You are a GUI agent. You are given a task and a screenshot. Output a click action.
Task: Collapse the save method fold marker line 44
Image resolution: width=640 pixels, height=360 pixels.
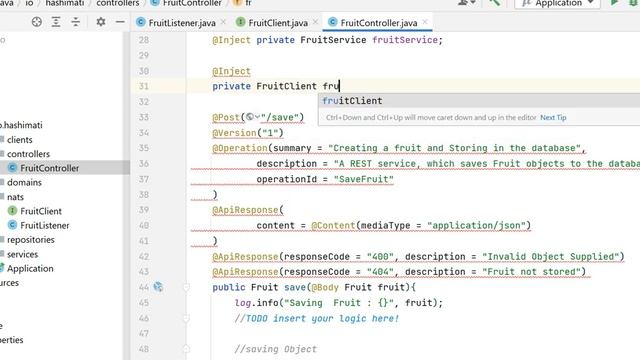tap(186, 287)
